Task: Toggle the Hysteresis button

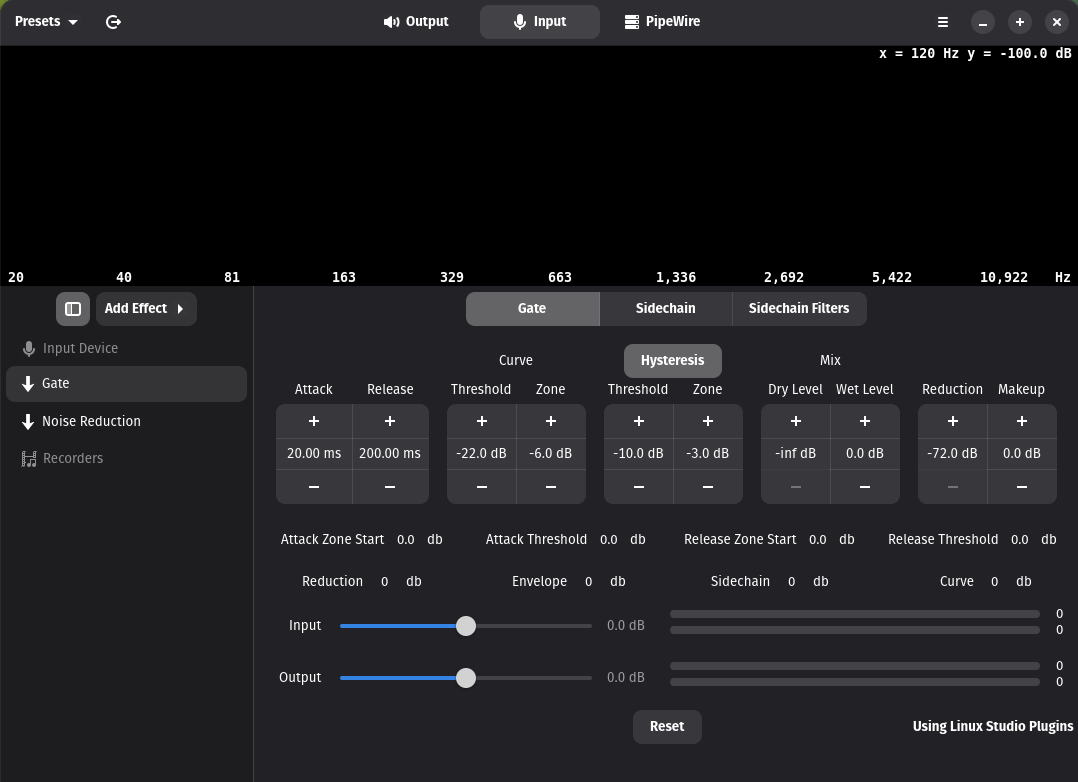Action: point(672,361)
